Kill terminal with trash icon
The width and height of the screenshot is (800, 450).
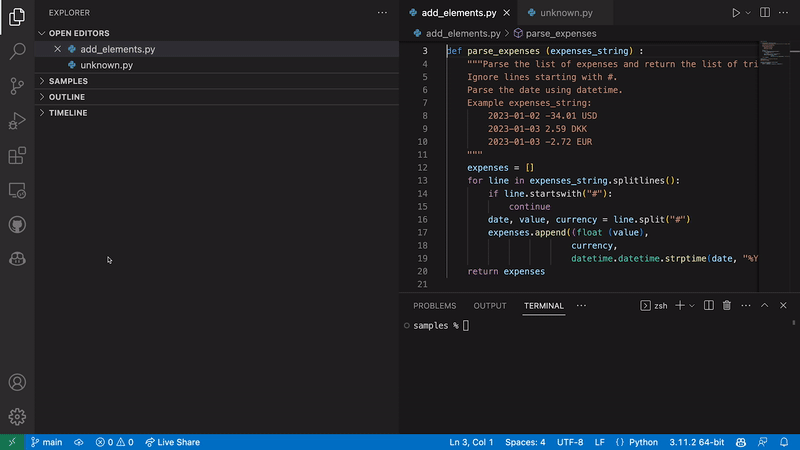pos(727,305)
